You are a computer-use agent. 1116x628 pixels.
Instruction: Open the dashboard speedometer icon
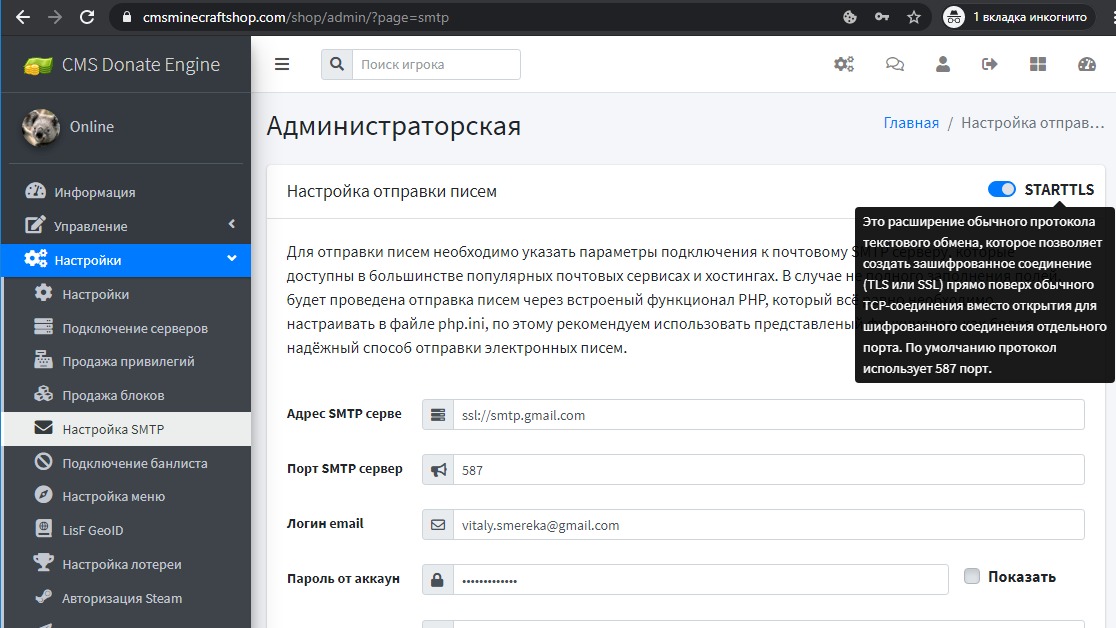click(1087, 64)
